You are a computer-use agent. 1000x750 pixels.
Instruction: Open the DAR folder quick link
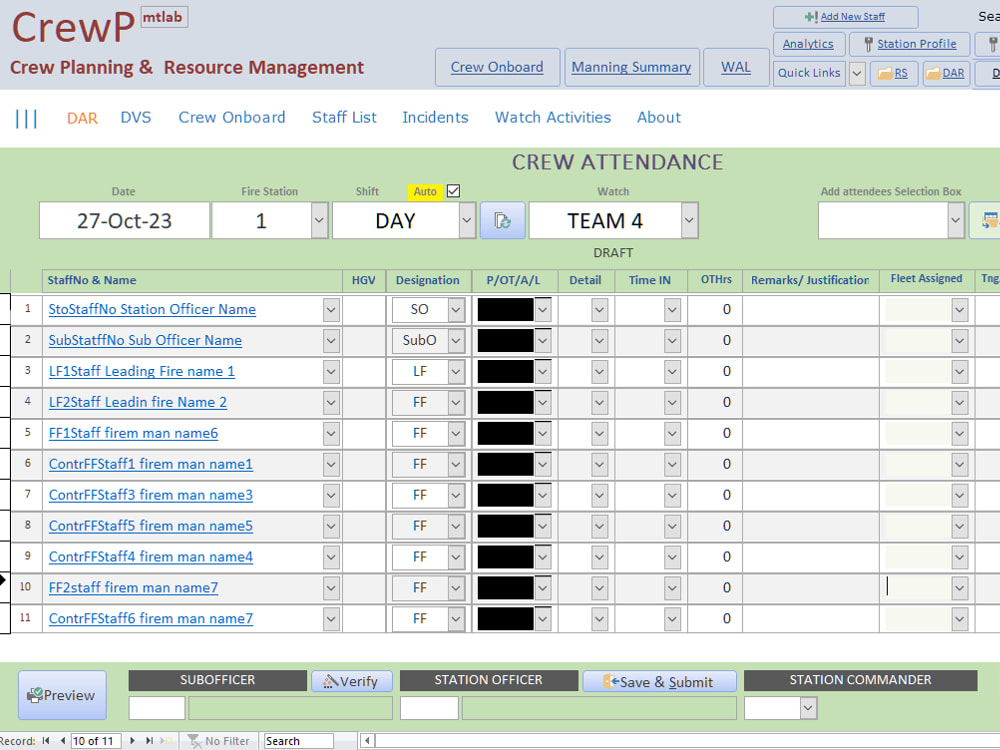pyautogui.click(x=946, y=73)
